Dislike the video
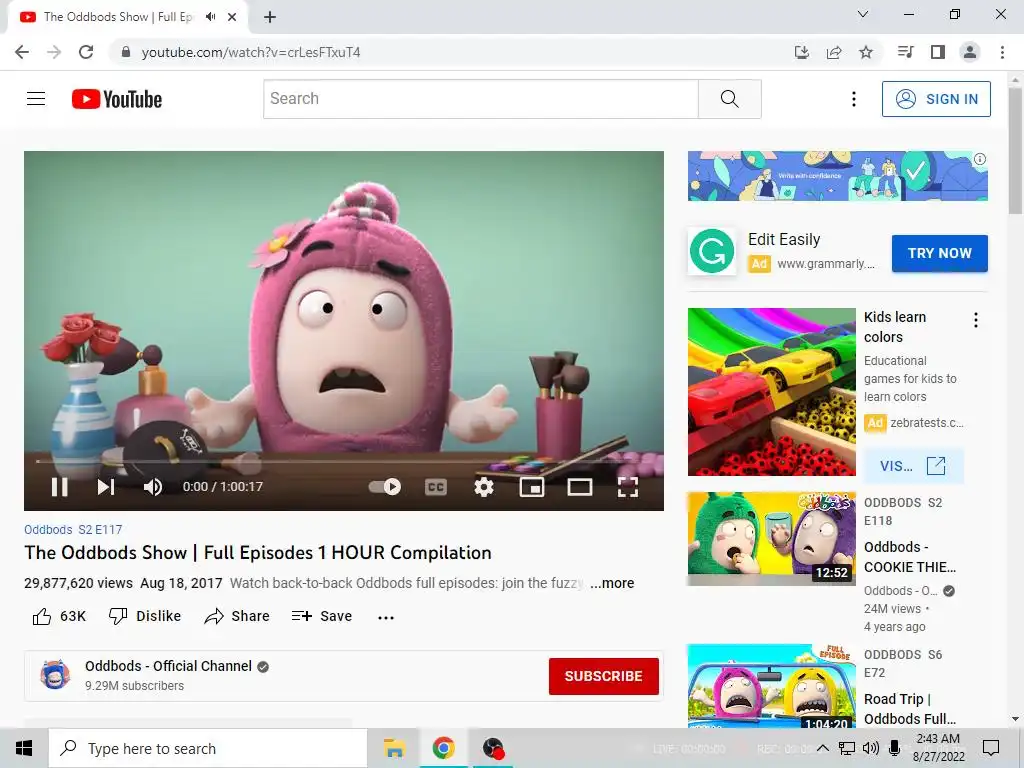Screen dimensions: 1024x768 145,616
